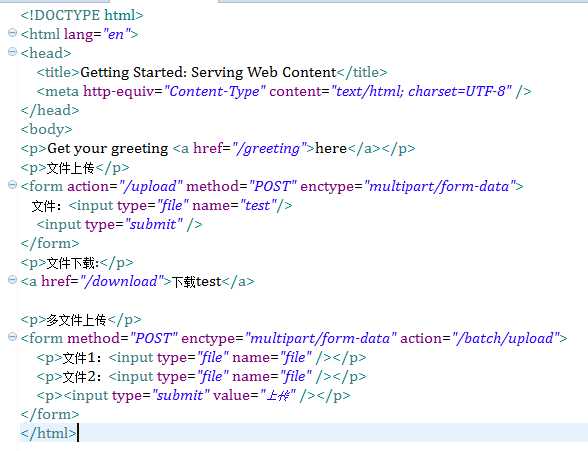588x451 pixels.
Task: Click the "POST" value in the /upload form
Action: [273, 187]
